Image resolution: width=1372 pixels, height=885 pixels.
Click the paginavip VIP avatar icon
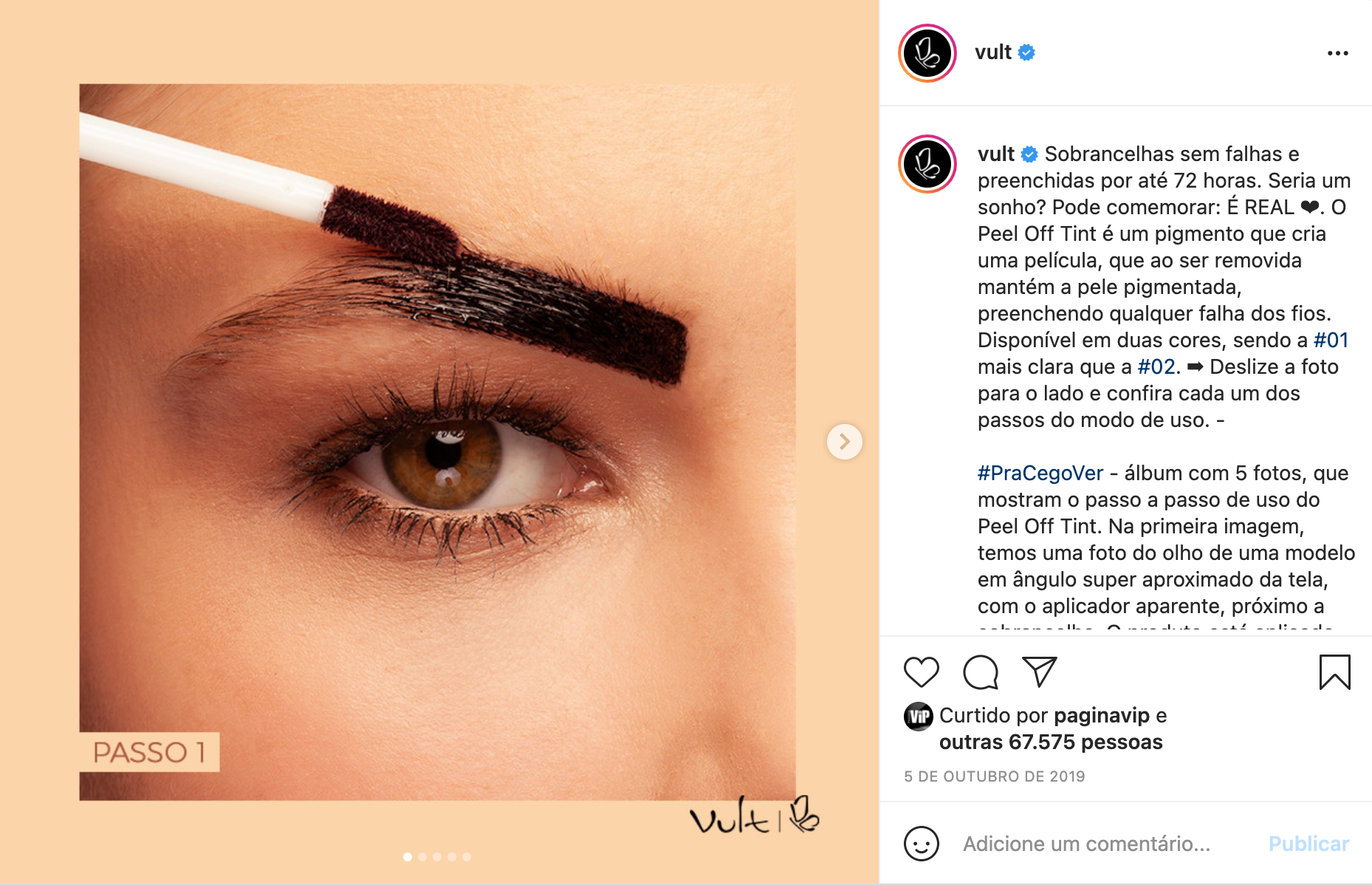(919, 717)
